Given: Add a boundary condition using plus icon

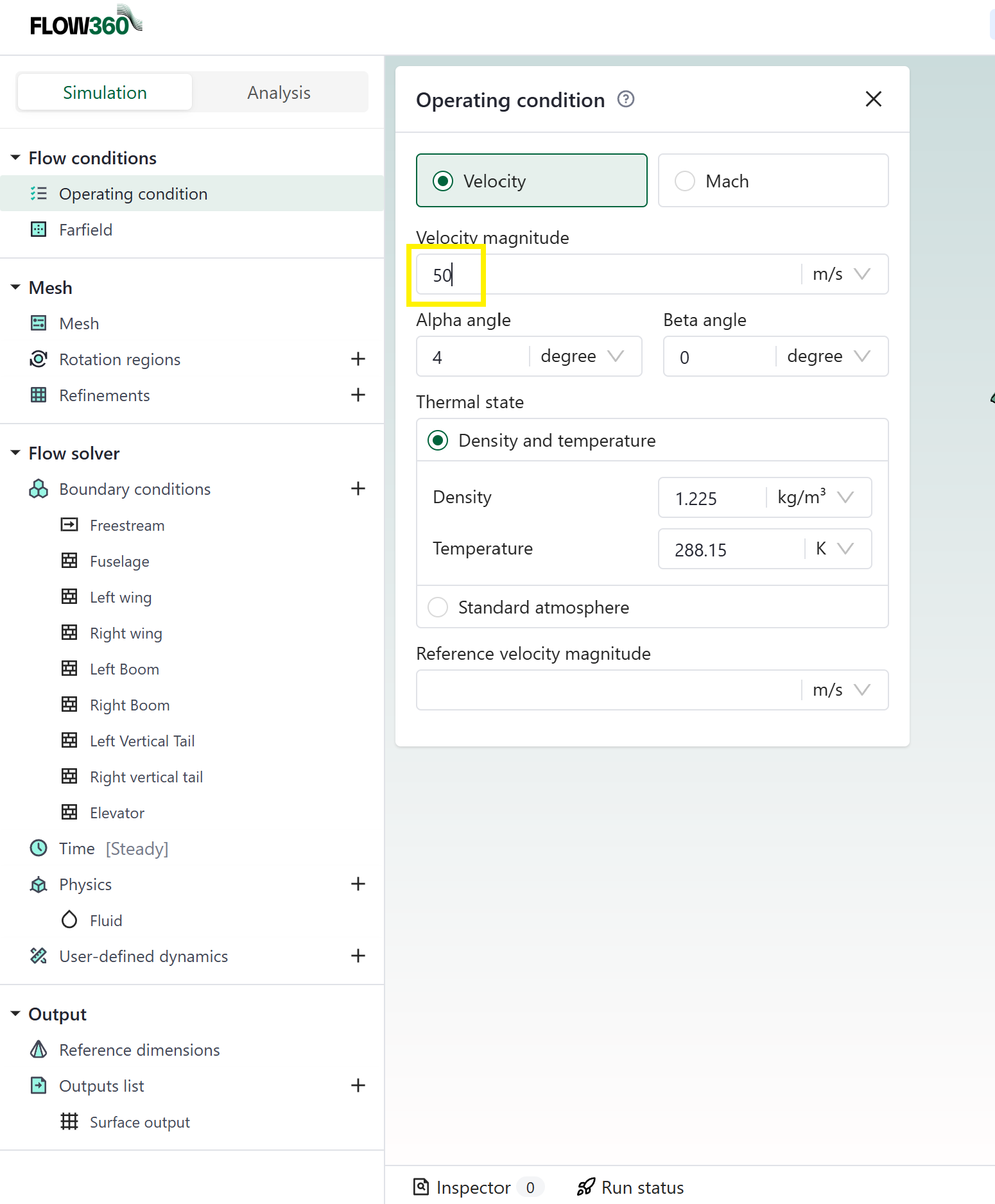Looking at the screenshot, I should (358, 488).
